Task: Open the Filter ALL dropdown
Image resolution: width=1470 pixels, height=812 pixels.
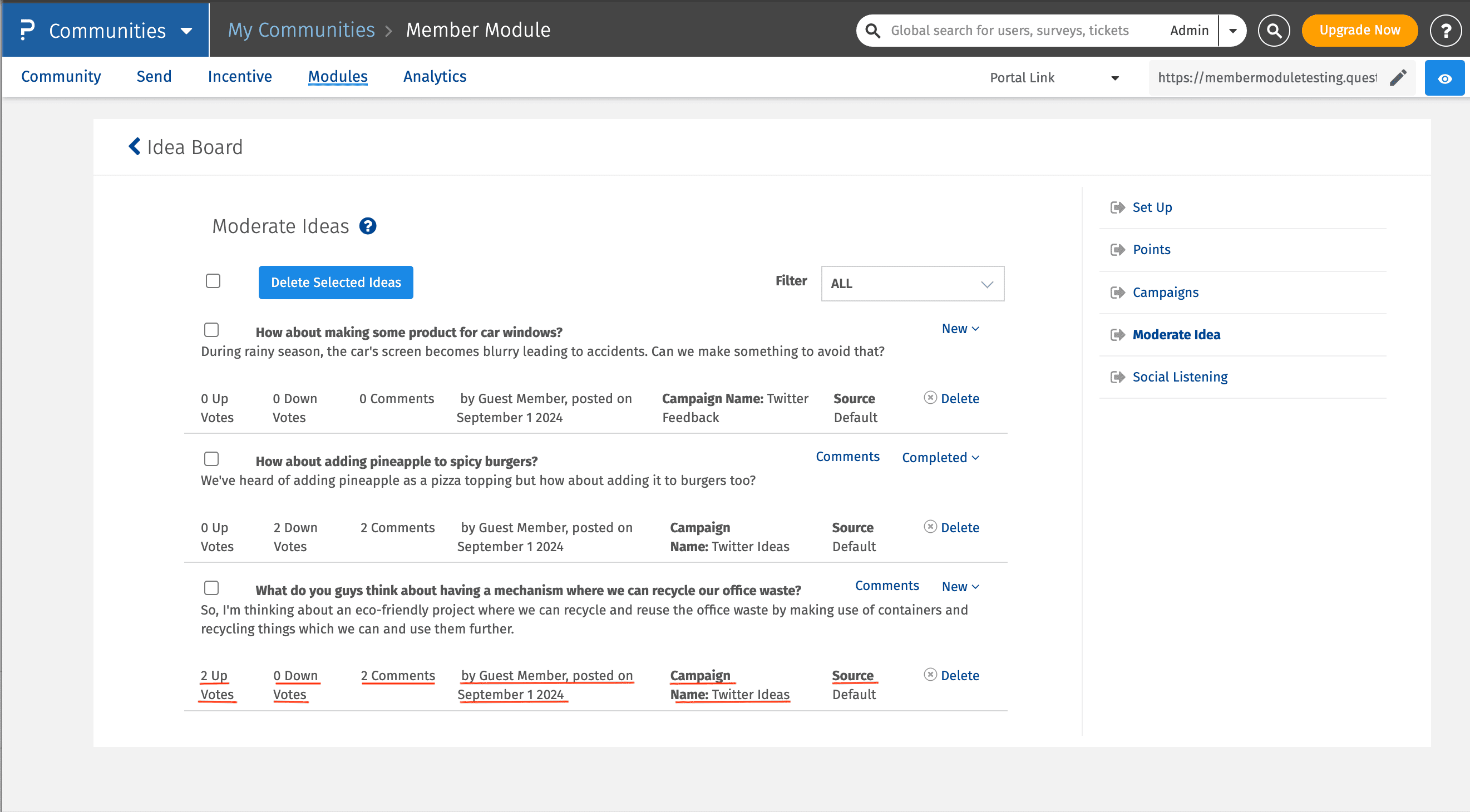Action: [x=912, y=284]
